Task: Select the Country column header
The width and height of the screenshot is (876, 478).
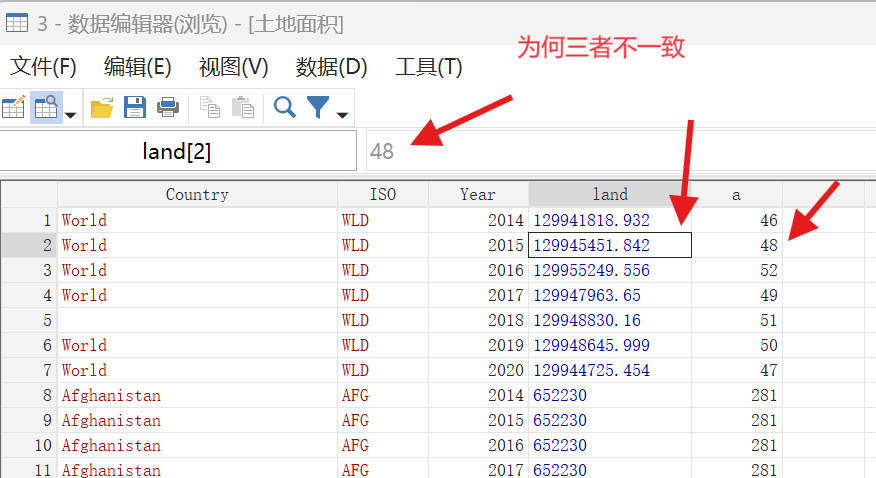Action: pyautogui.click(x=197, y=194)
